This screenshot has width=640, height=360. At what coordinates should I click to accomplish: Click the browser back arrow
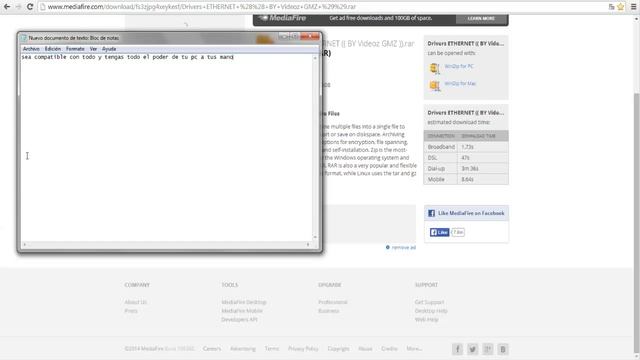click(x=7, y=7)
